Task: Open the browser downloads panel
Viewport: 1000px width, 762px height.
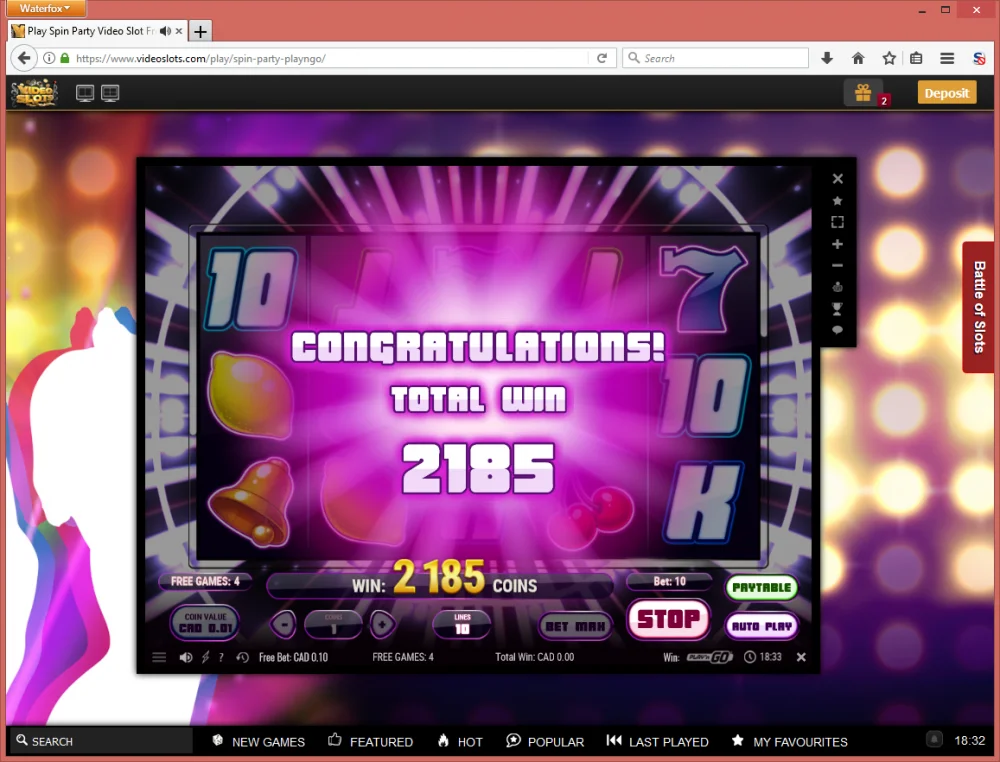Action: coord(827,58)
